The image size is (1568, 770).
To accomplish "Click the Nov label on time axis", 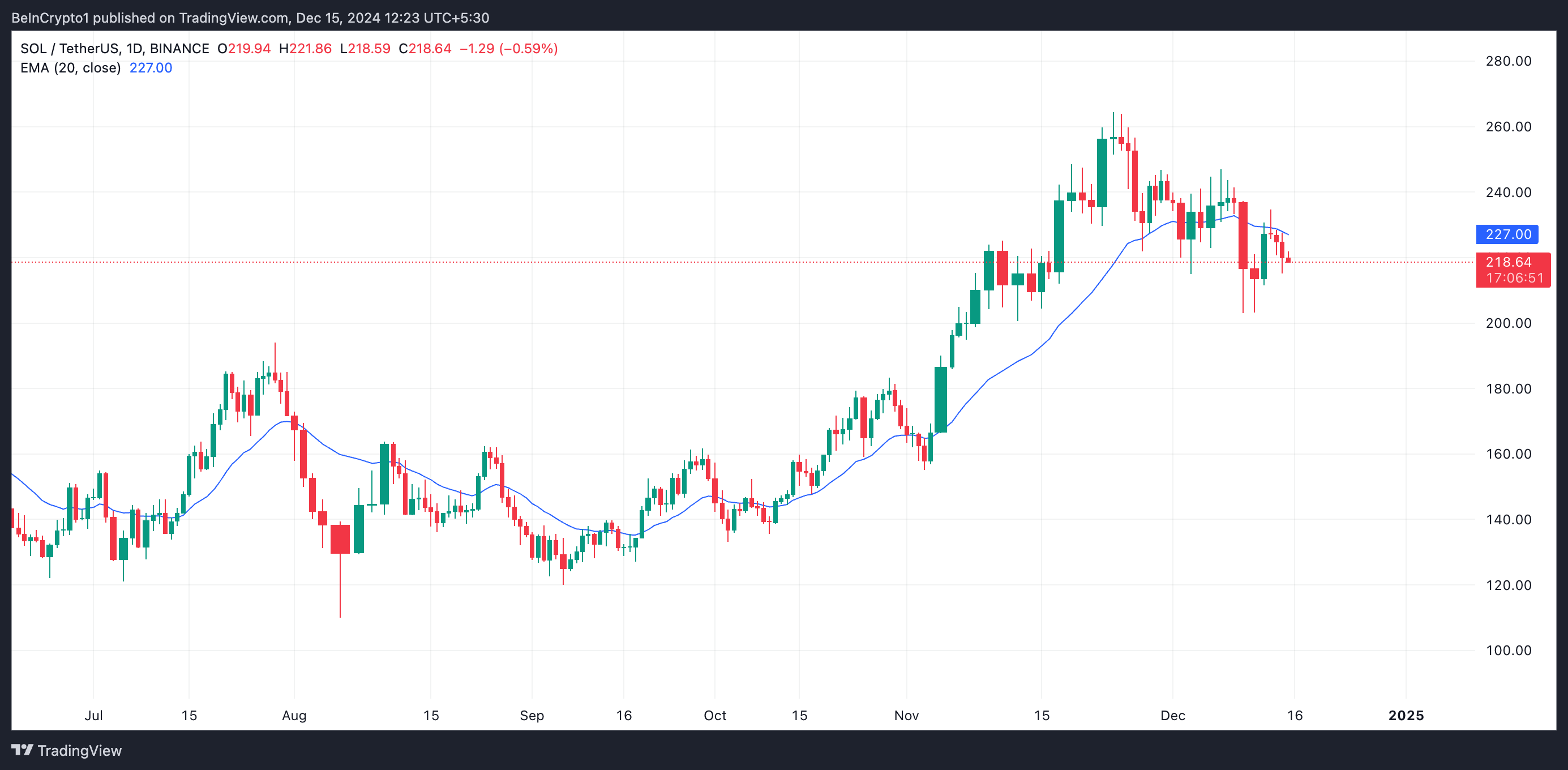I will [906, 715].
